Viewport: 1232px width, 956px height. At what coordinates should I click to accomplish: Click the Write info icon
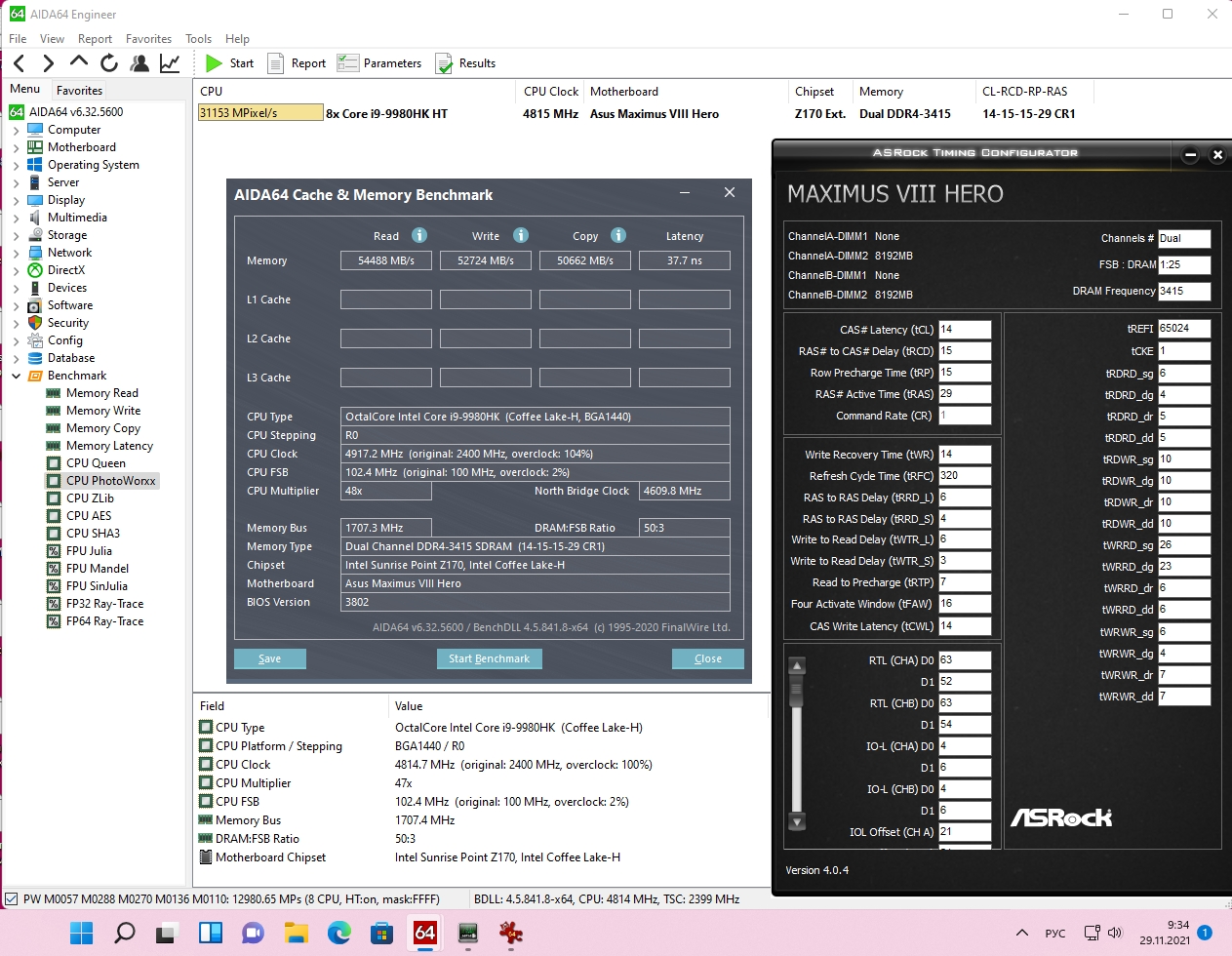pos(521,235)
